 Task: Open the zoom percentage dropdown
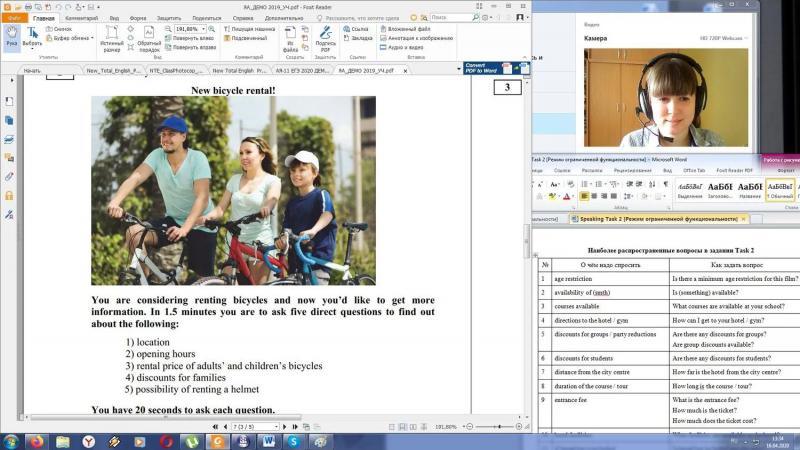pyautogui.click(x=203, y=29)
